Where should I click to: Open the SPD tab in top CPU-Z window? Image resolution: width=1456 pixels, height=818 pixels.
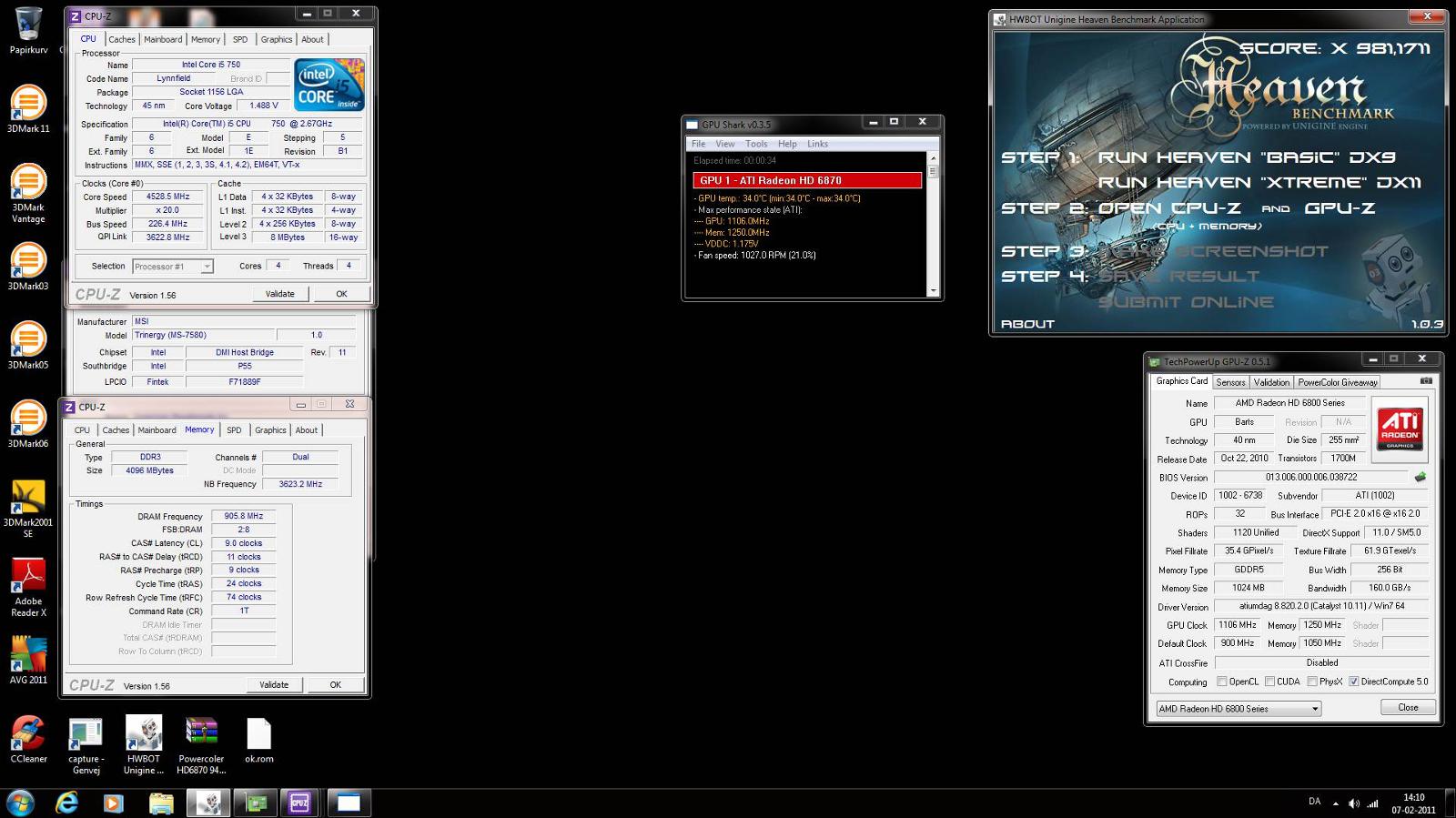point(240,39)
